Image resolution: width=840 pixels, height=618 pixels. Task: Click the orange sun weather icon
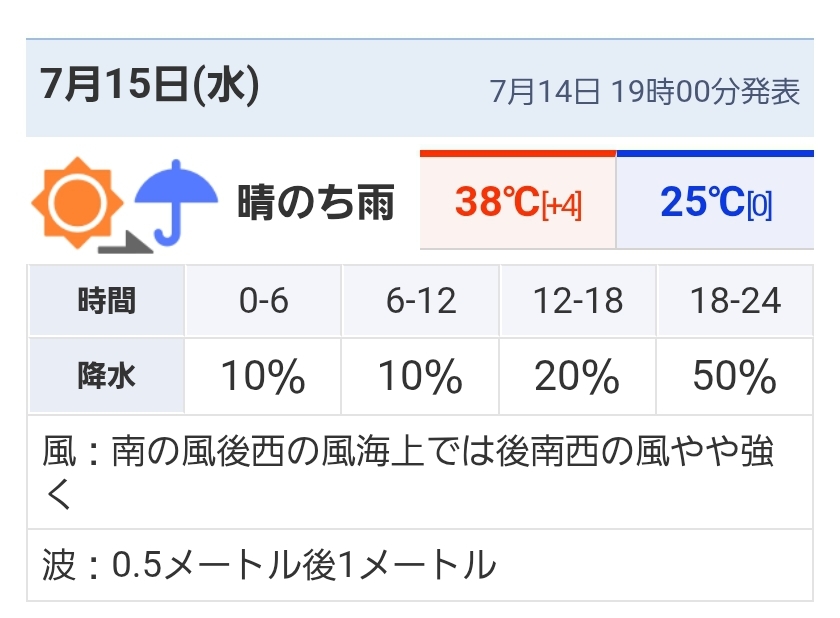coord(78,203)
